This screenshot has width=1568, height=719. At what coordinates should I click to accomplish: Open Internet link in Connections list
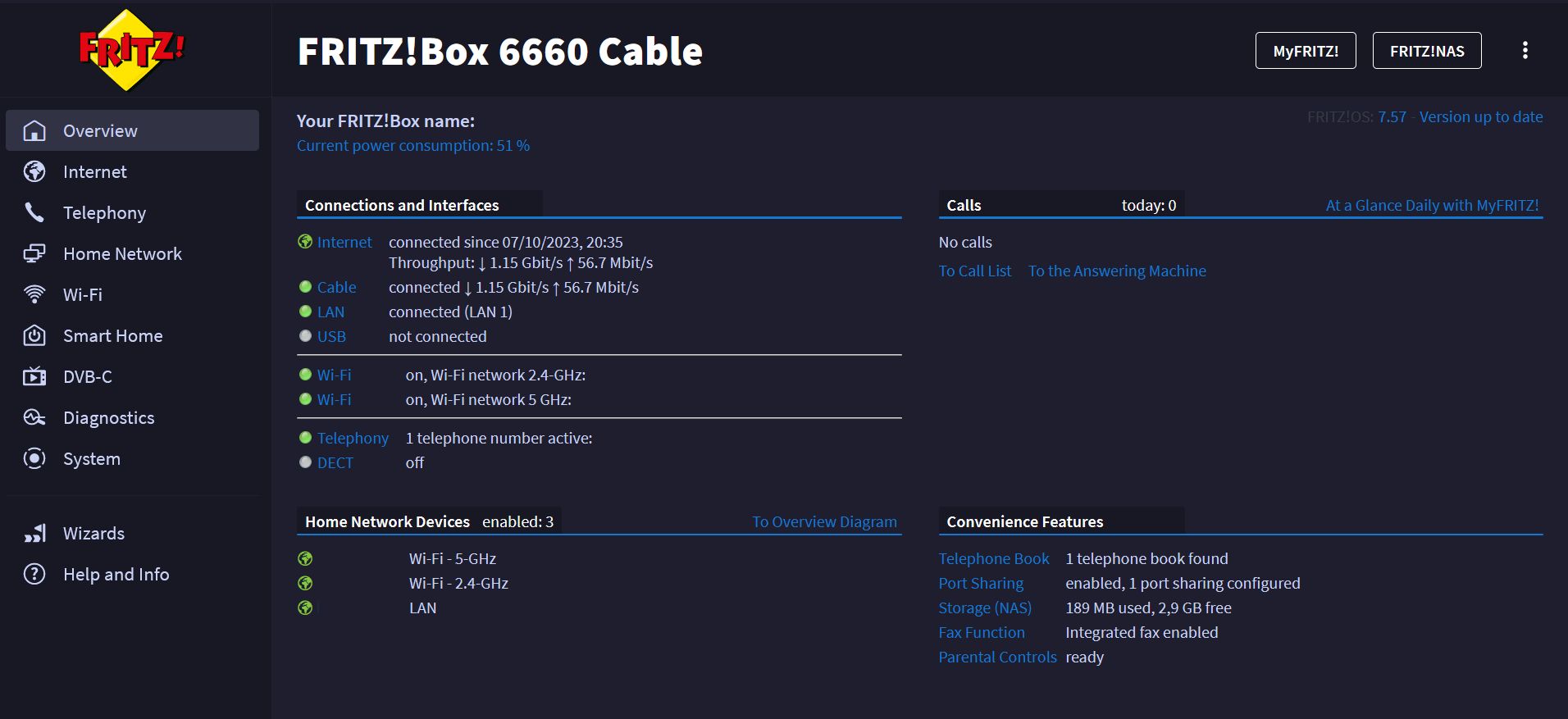pos(344,242)
